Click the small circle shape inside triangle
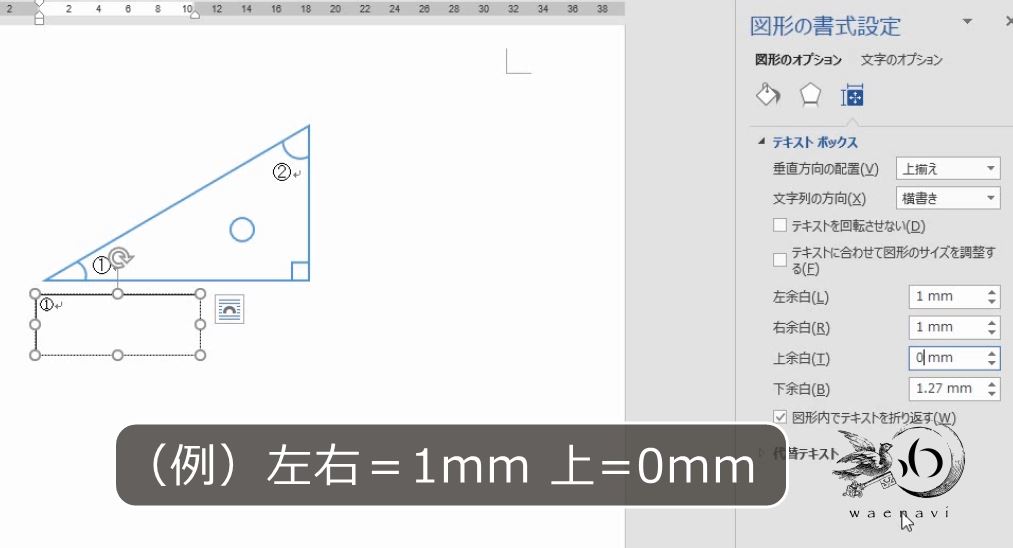Image resolution: width=1013 pixels, height=548 pixels. coord(242,229)
